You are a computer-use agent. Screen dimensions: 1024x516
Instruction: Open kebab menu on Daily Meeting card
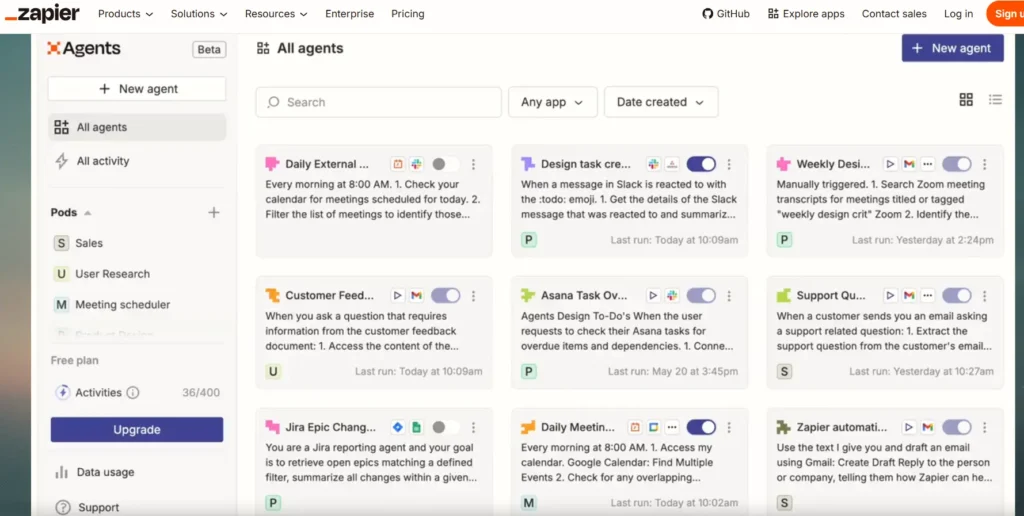coord(729,427)
